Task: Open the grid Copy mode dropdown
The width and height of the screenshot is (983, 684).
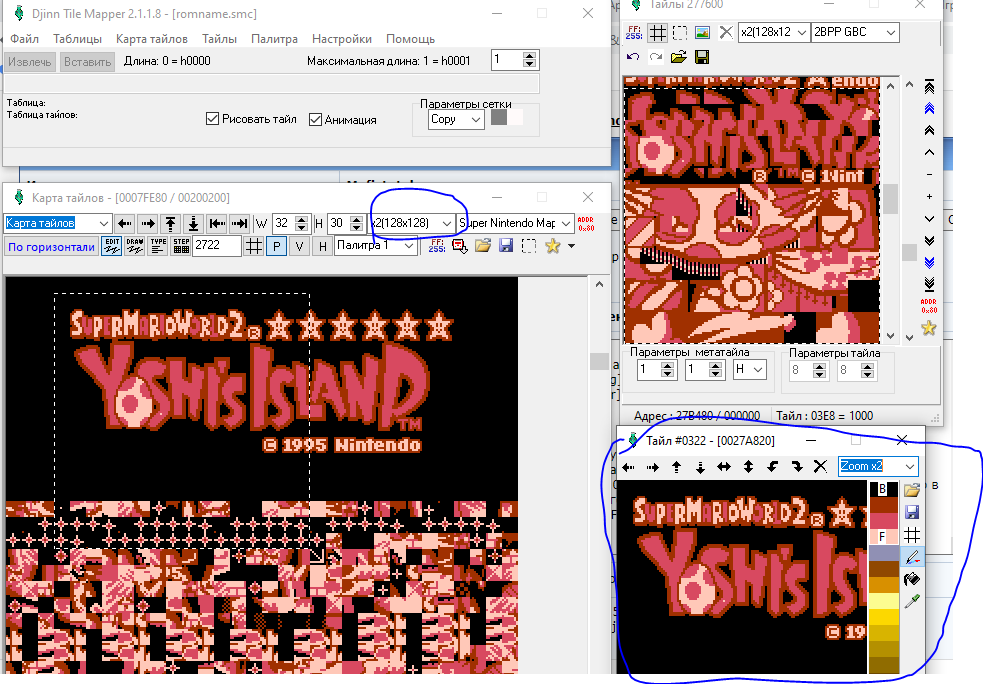Action: click(x=456, y=119)
